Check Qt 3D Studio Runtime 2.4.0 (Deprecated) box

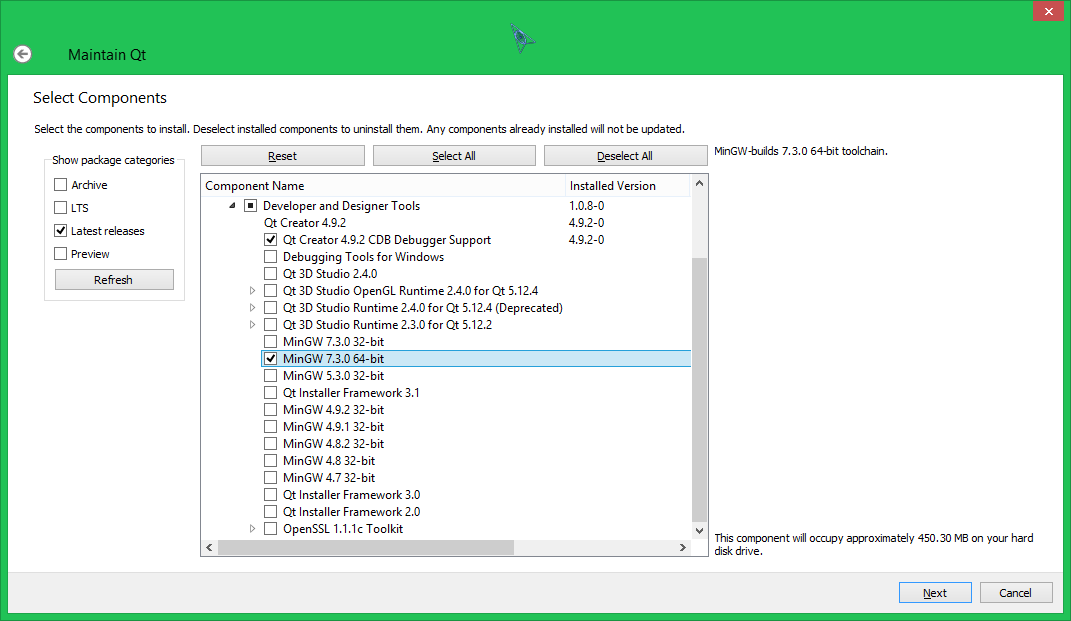click(x=270, y=308)
